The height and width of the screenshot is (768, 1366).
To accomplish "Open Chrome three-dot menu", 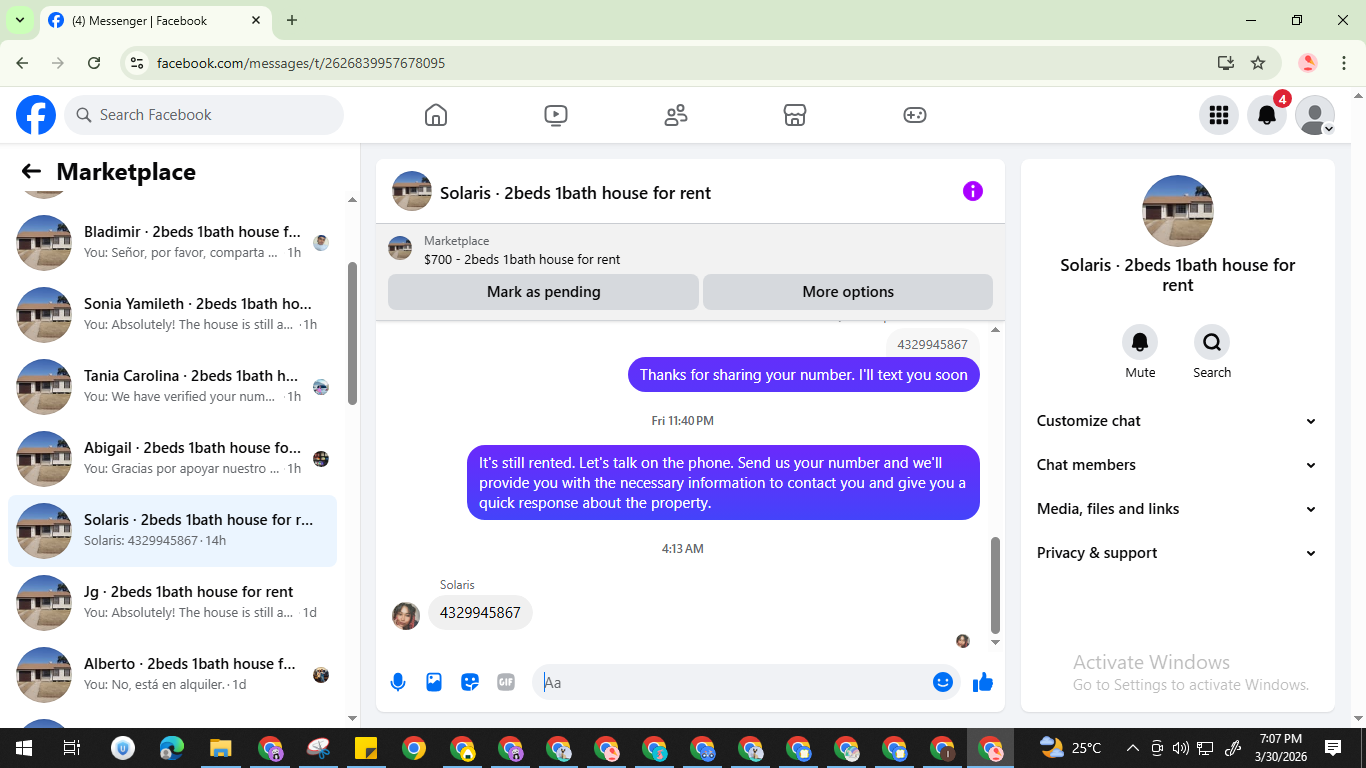I will (1342, 63).
